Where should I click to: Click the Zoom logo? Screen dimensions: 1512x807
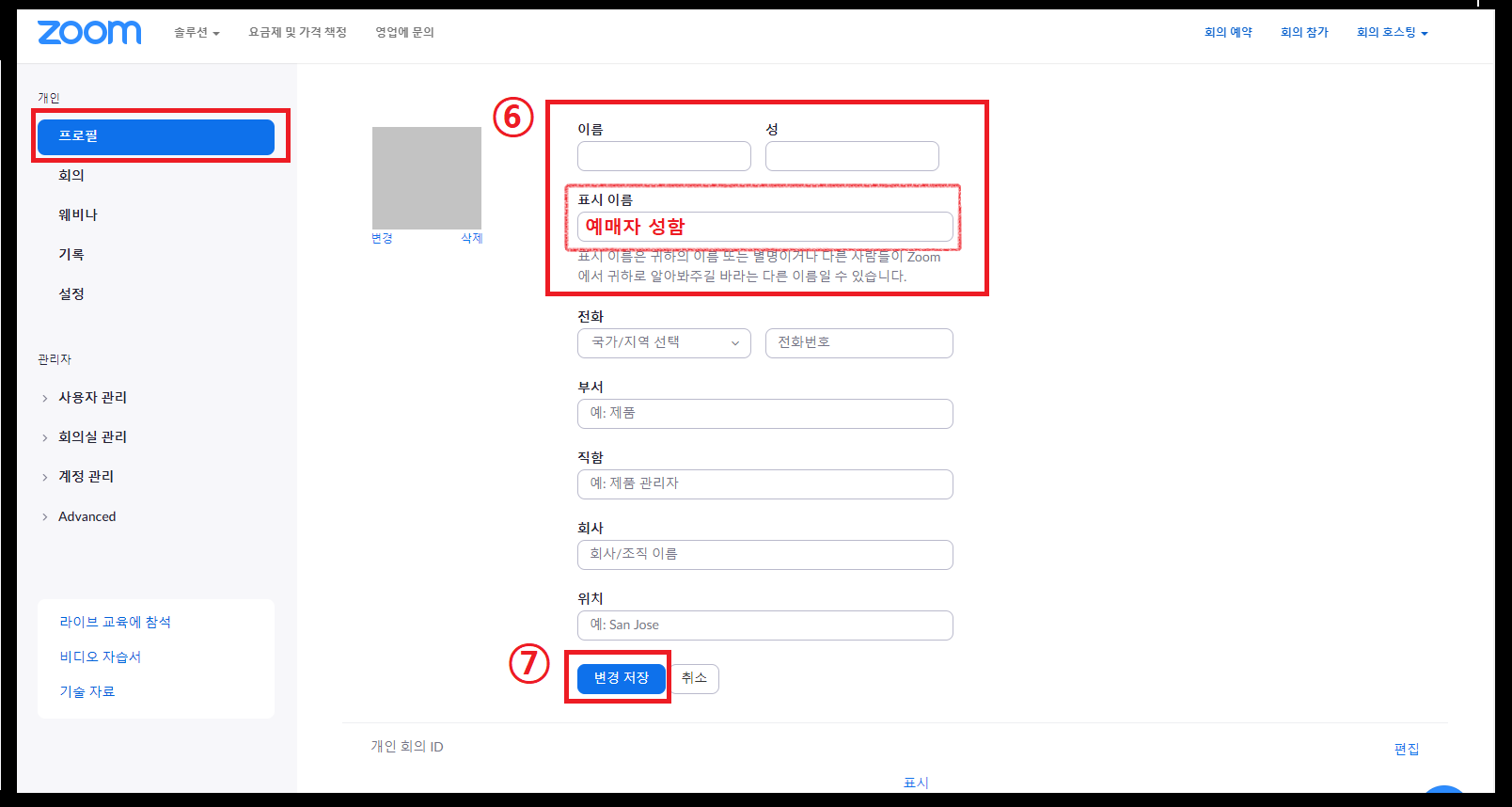(x=89, y=33)
